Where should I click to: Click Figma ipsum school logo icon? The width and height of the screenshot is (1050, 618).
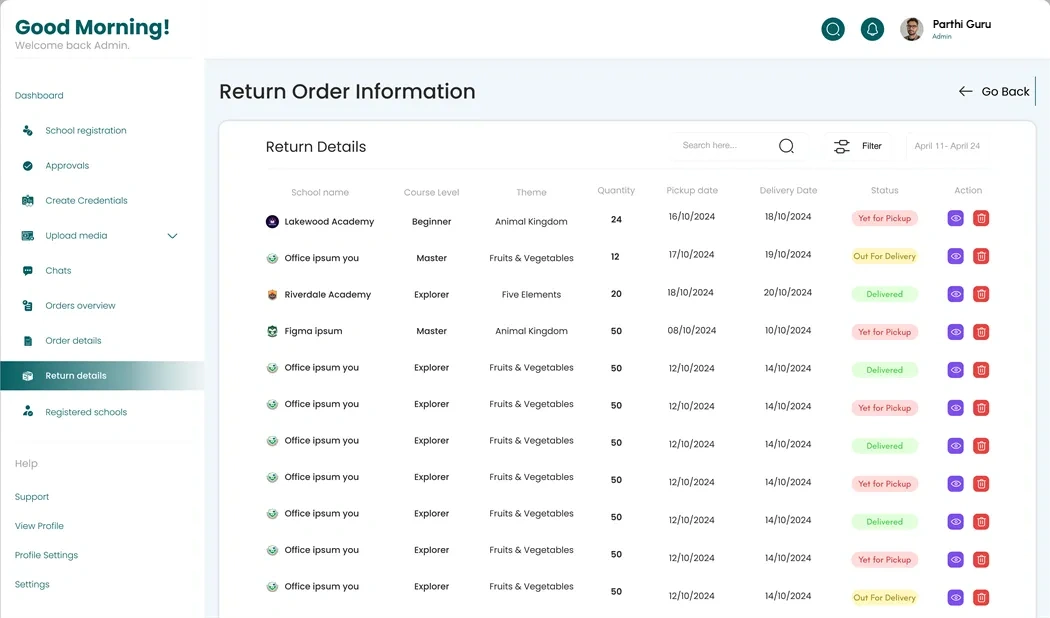[272, 331]
